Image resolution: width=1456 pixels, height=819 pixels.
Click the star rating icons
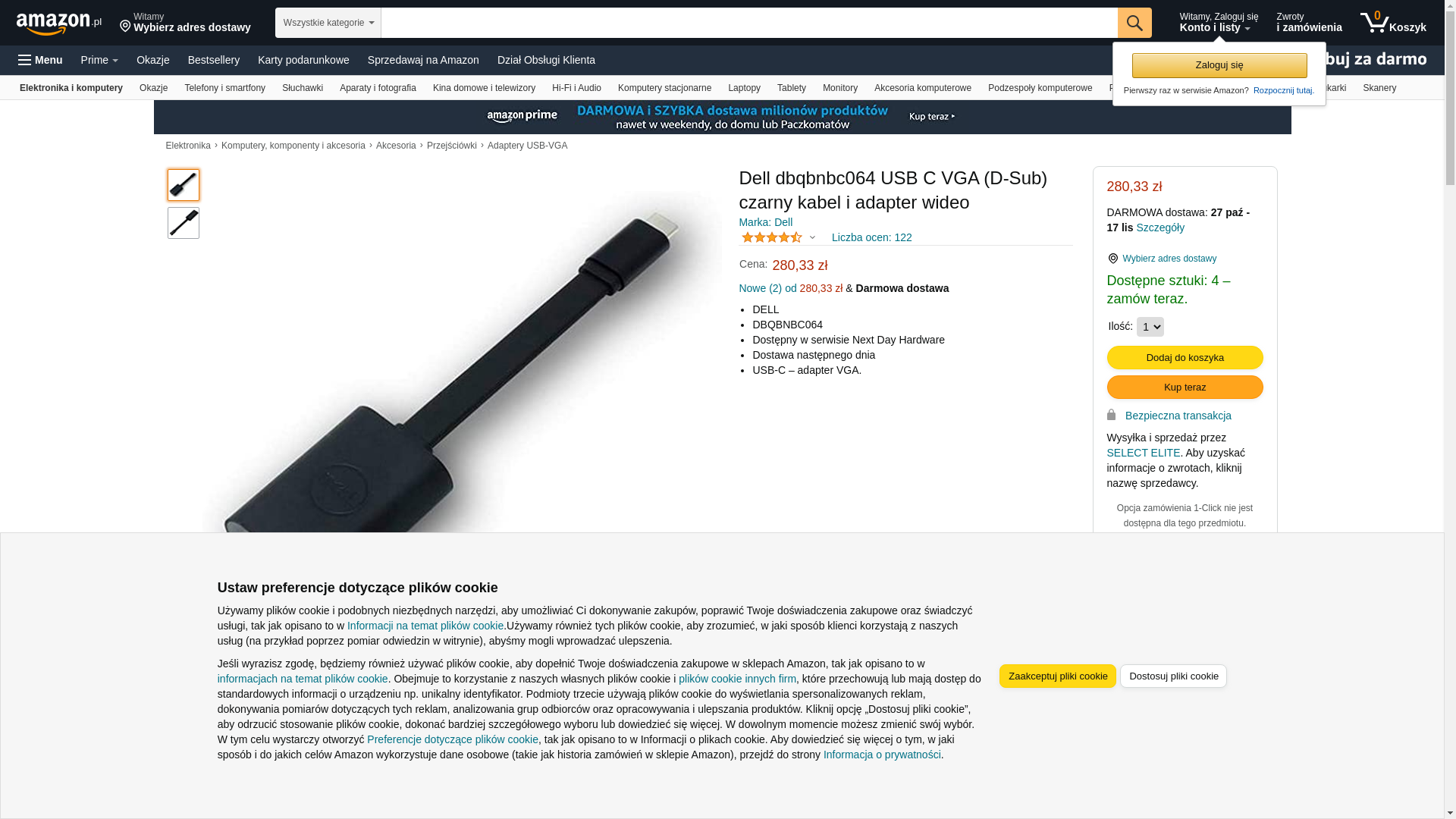771,237
